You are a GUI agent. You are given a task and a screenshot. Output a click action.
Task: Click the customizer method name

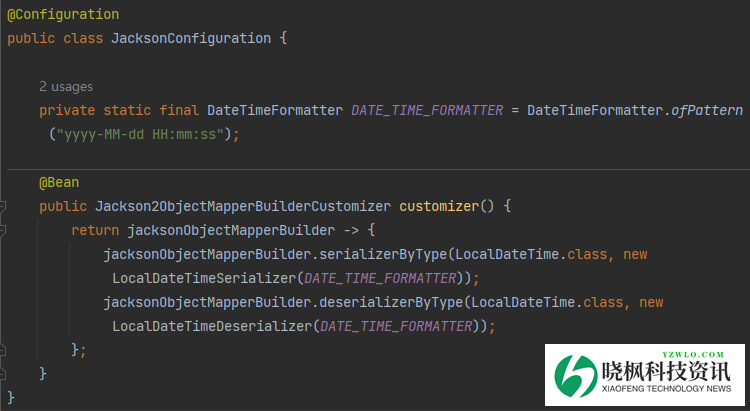pyautogui.click(x=439, y=206)
